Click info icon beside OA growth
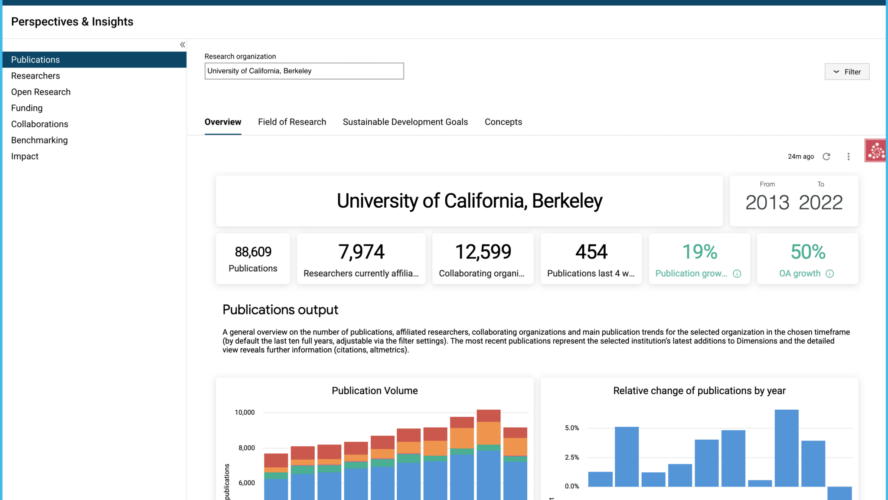The image size is (888, 500). pyautogui.click(x=830, y=274)
